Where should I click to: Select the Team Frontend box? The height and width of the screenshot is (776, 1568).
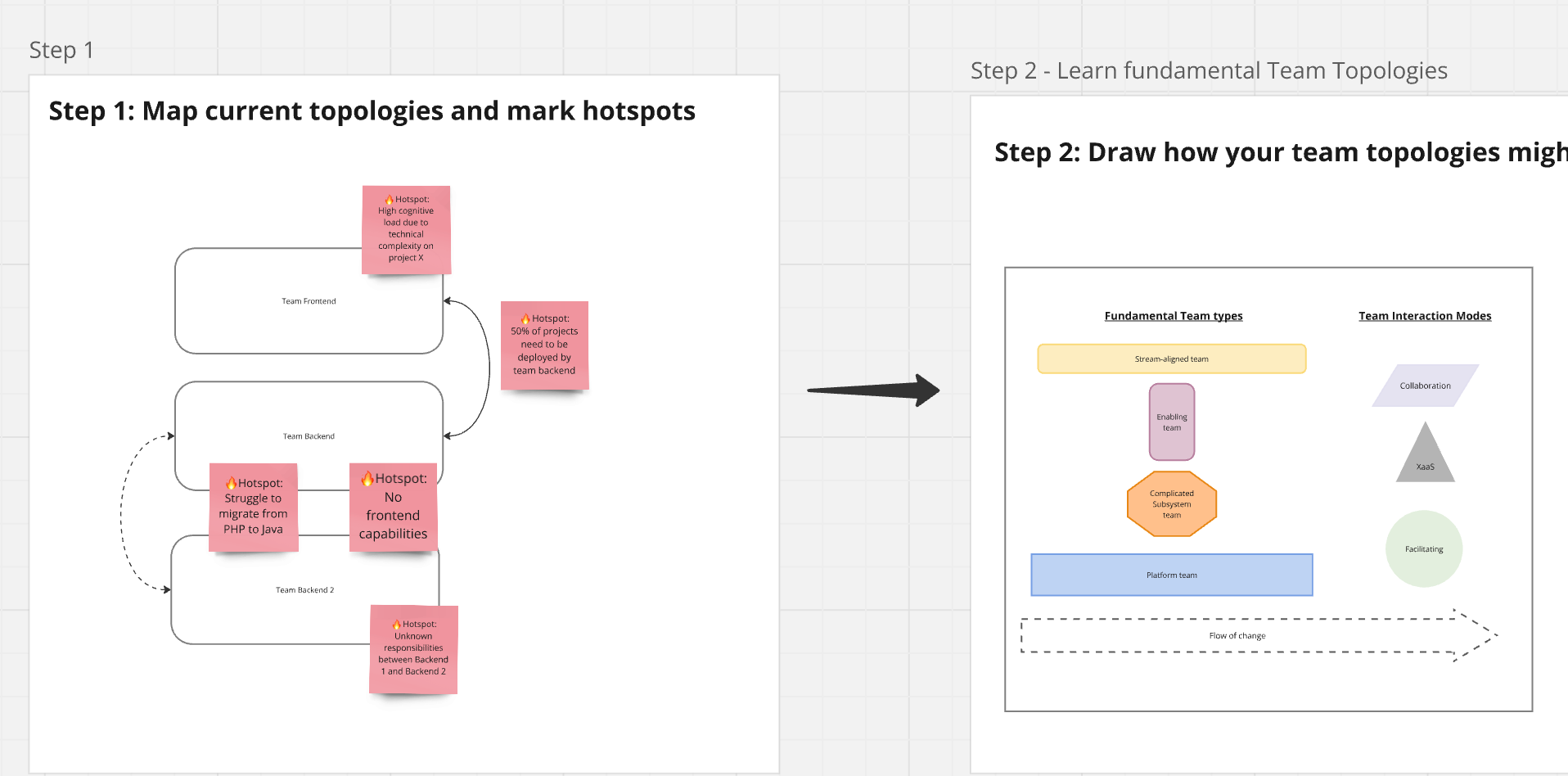tap(309, 301)
